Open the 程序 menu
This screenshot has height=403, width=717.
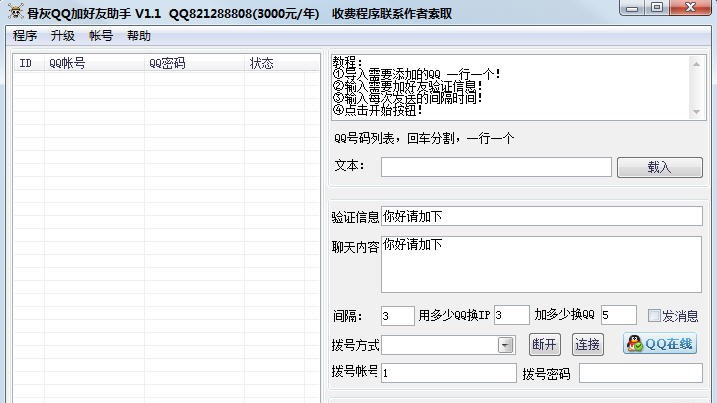point(25,36)
